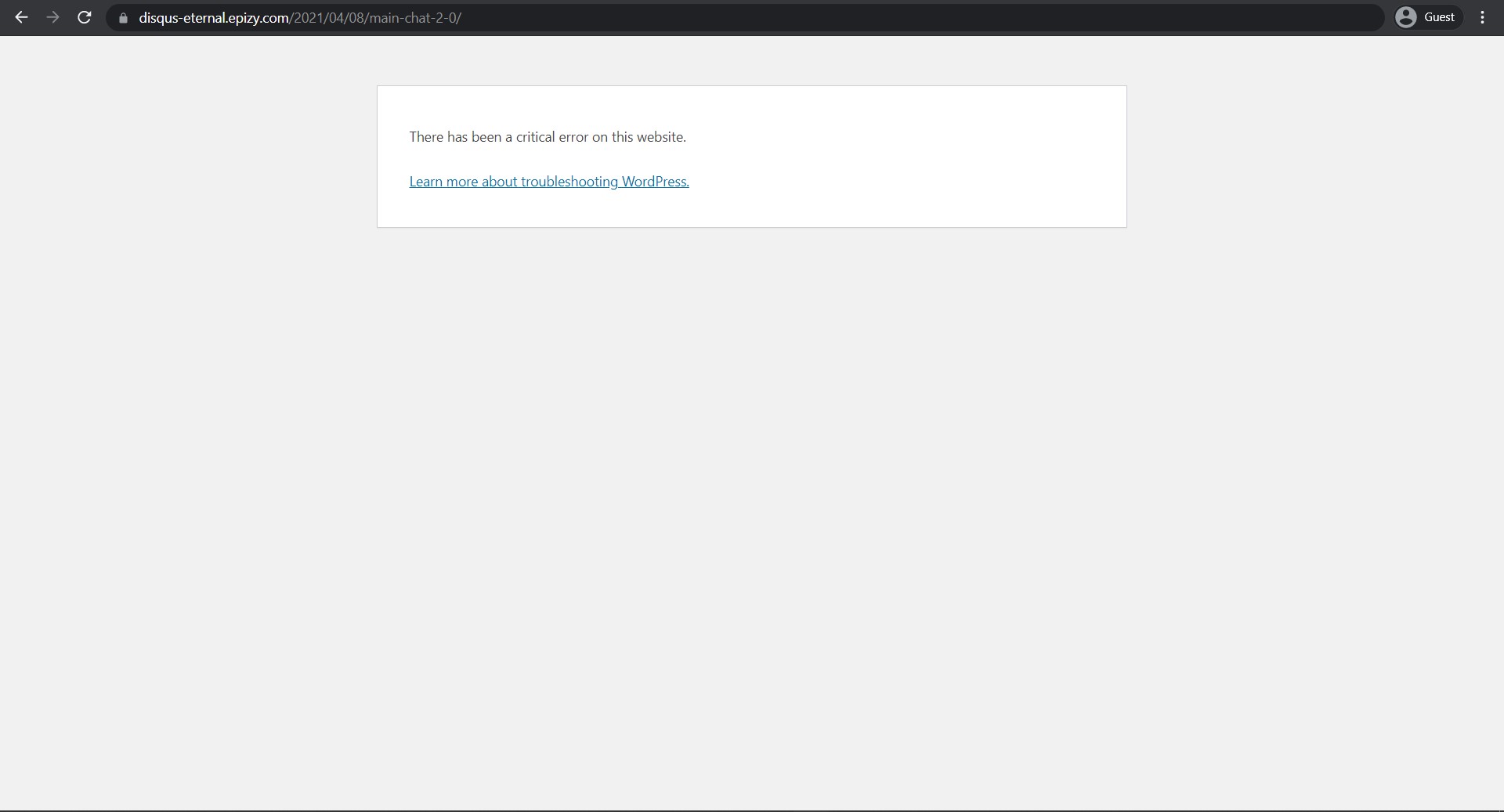Click gray area left of the error box

pyautogui.click(x=188, y=157)
